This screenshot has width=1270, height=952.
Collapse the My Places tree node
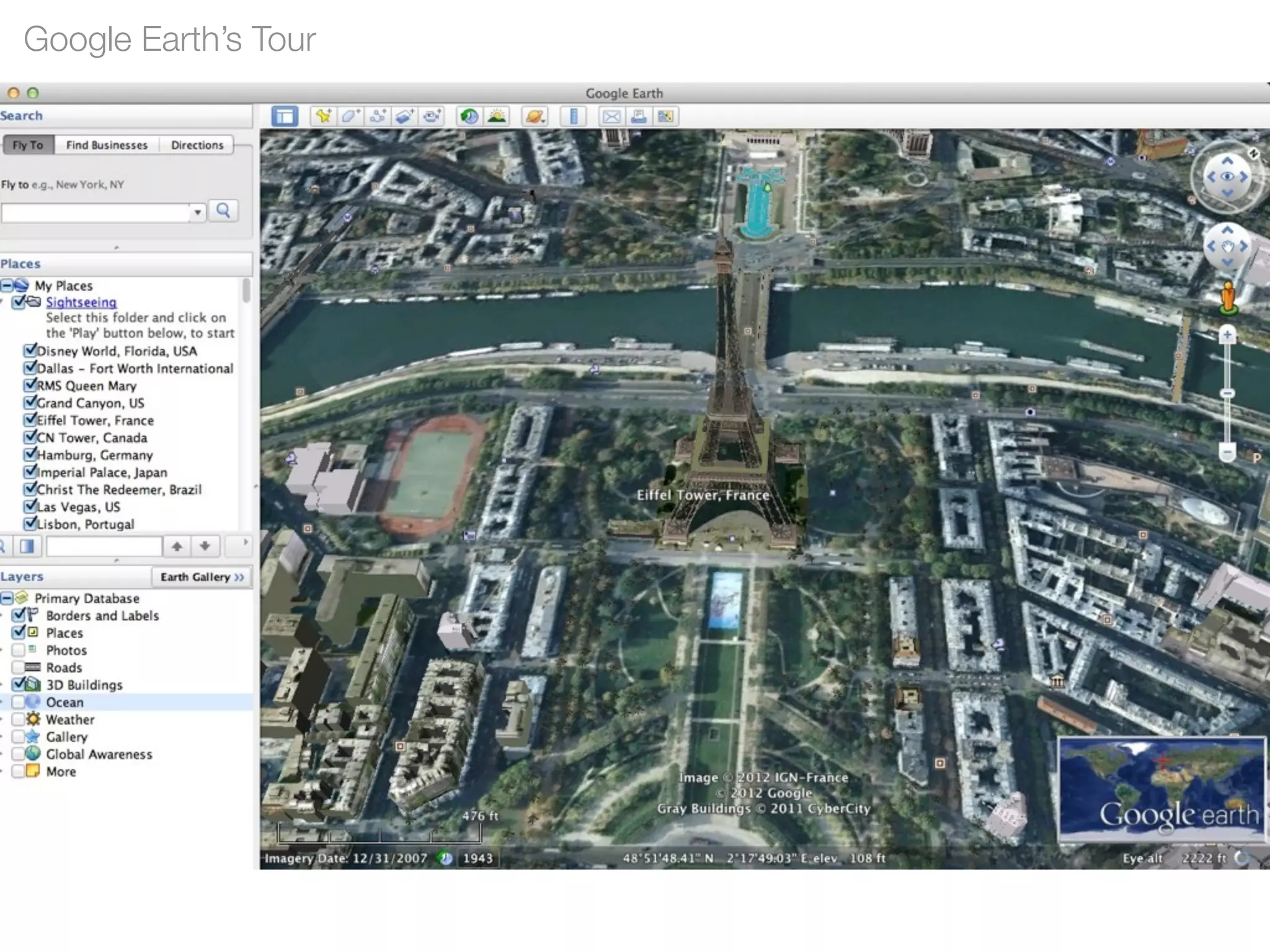(6, 286)
